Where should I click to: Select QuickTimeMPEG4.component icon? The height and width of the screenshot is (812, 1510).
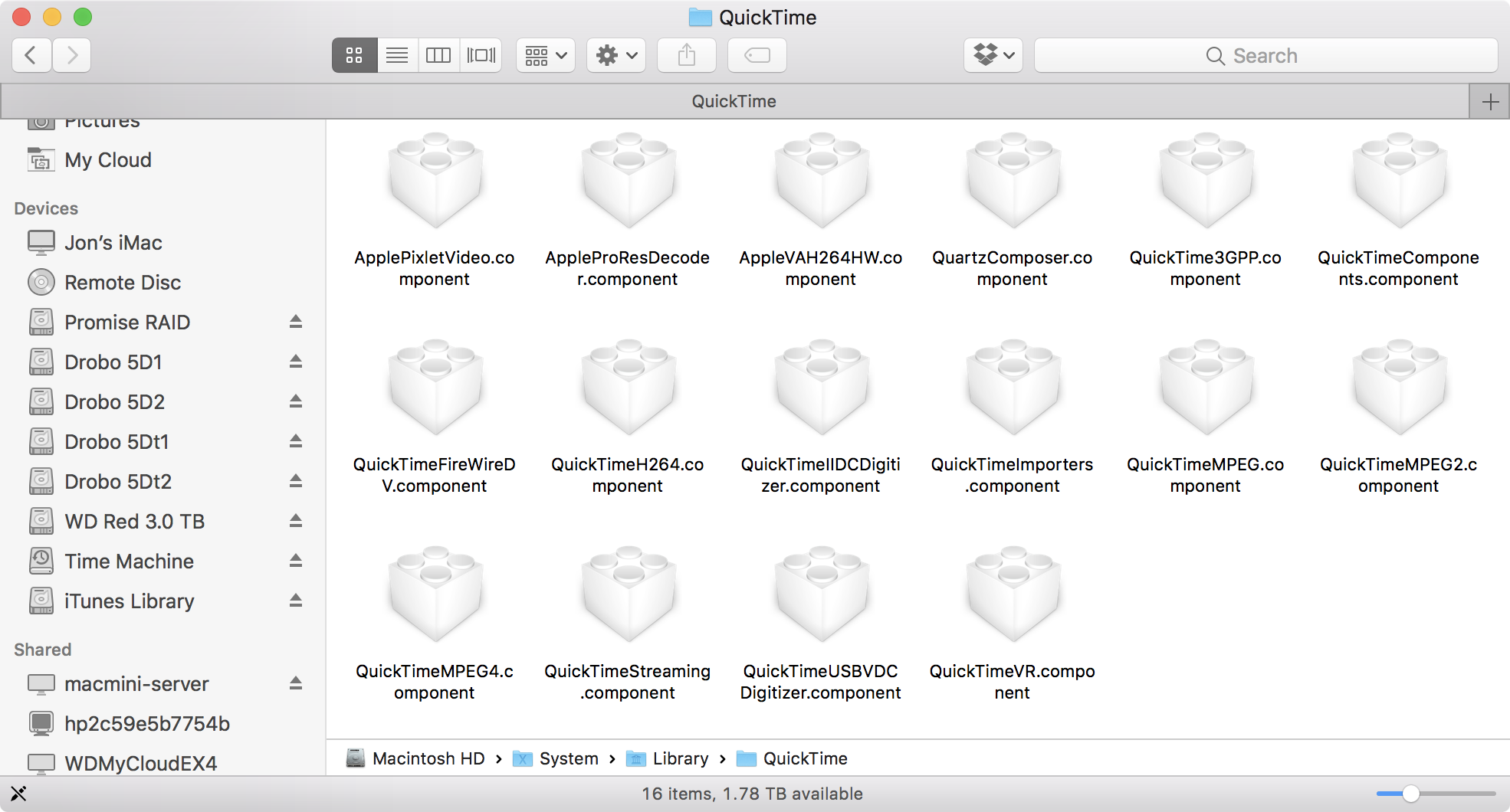point(435,595)
